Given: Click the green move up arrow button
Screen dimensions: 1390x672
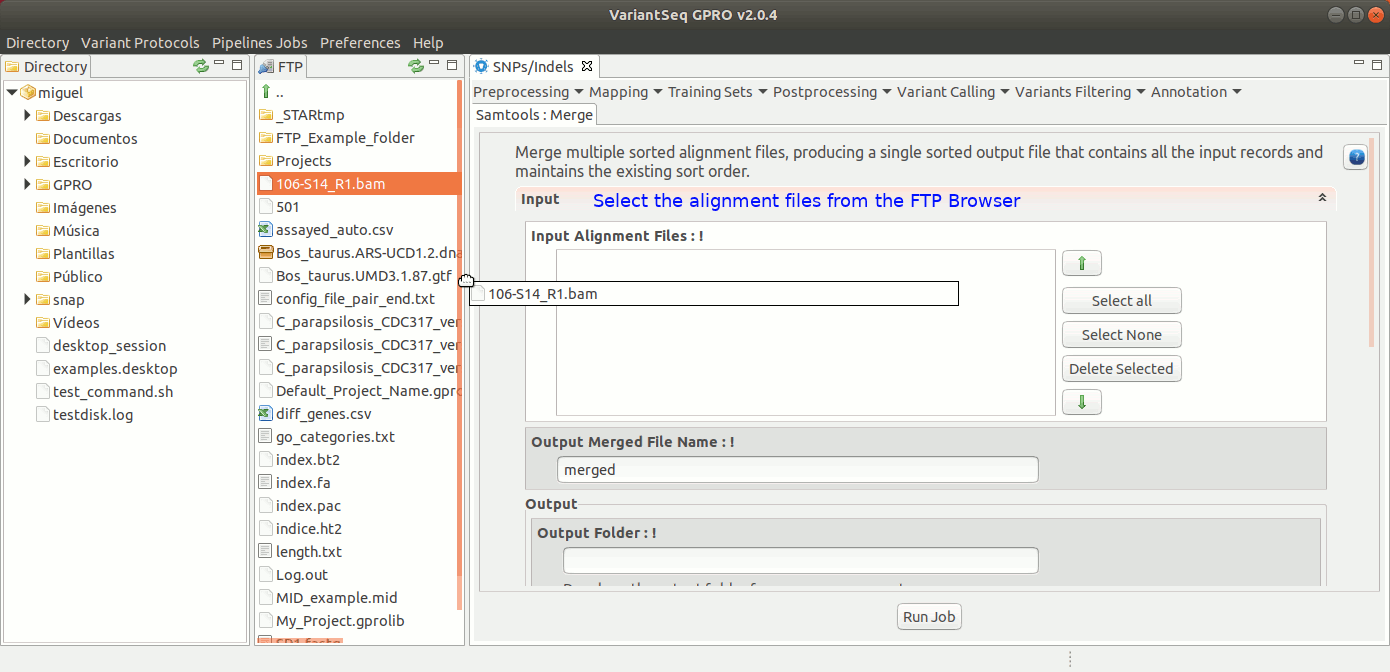Looking at the screenshot, I should (x=1081, y=264).
